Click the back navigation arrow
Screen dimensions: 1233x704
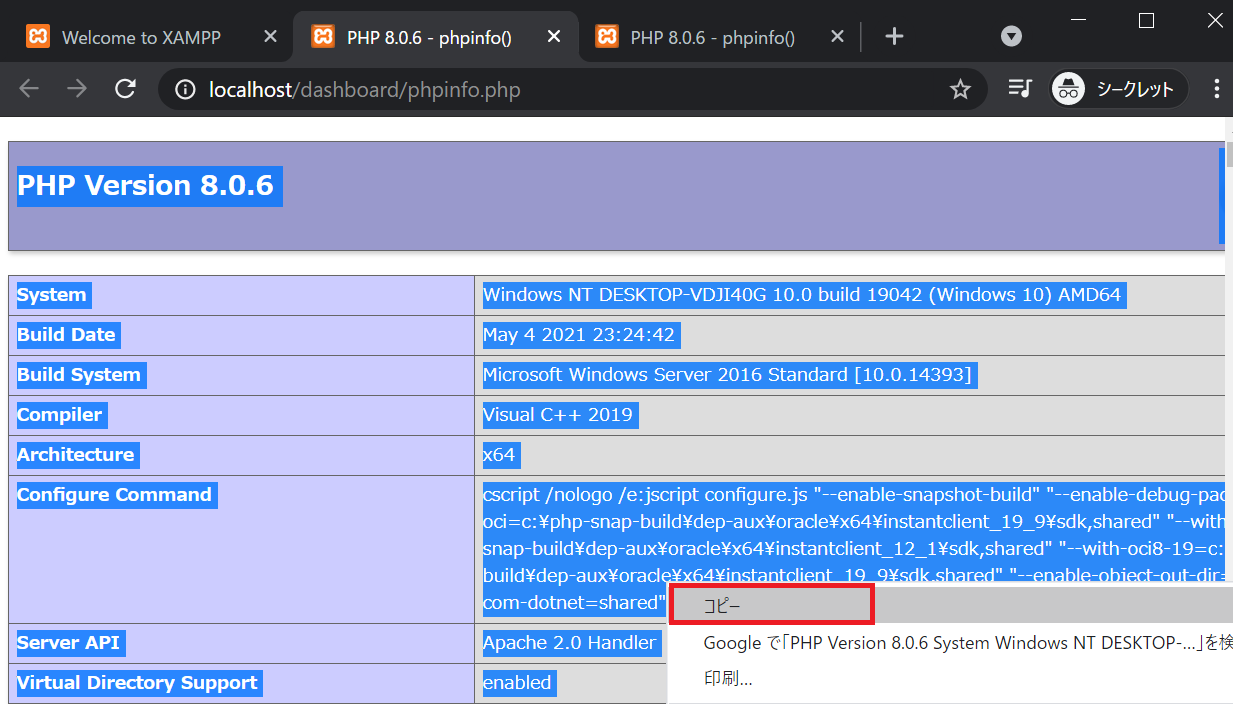pyautogui.click(x=28, y=89)
